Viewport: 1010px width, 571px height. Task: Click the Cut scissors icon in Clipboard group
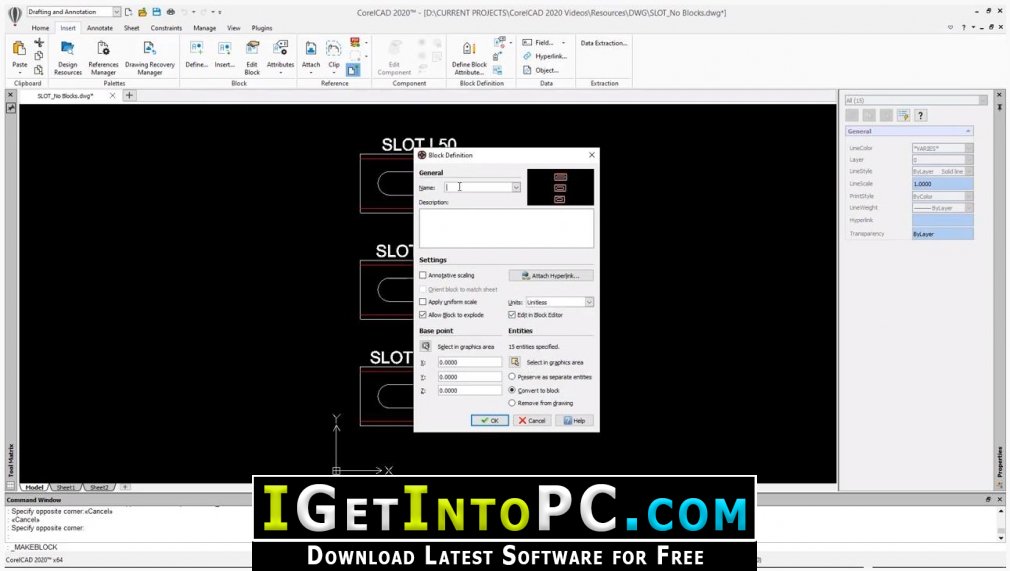click(39, 43)
